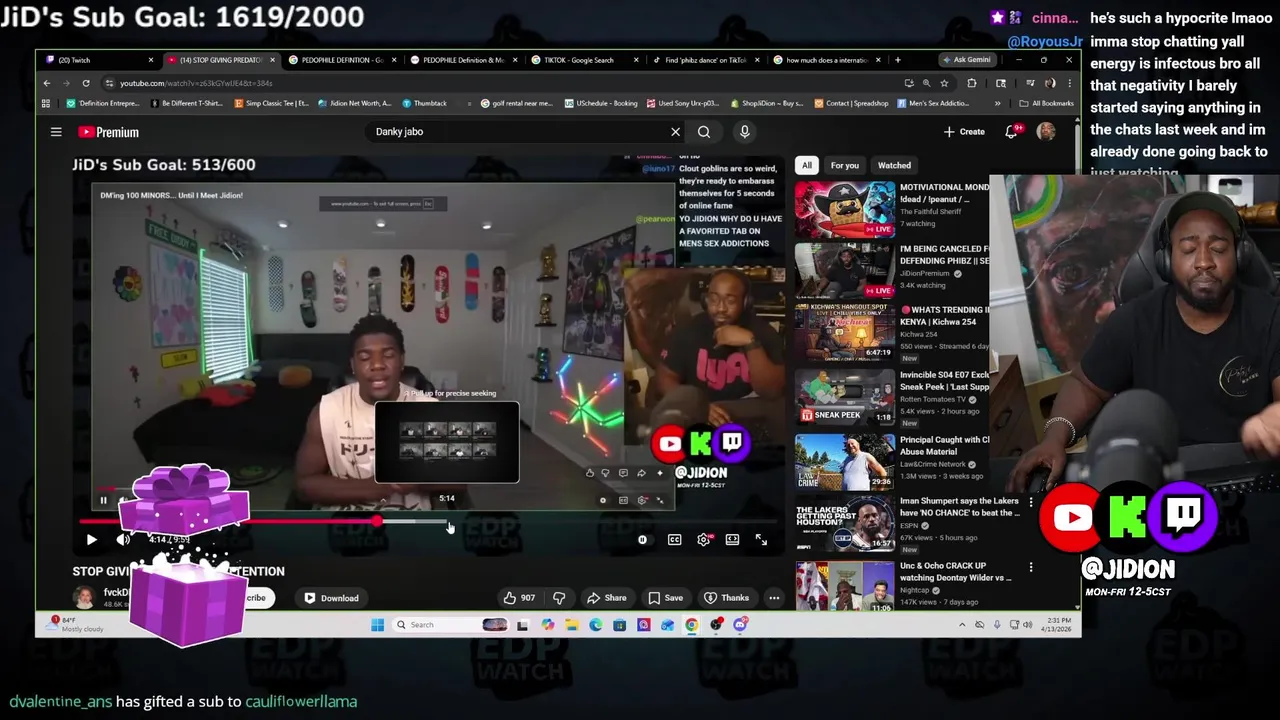This screenshot has height=720, width=1280.
Task: Switch to 'Find phibz dance on TikTok' tab
Action: [x=705, y=60]
